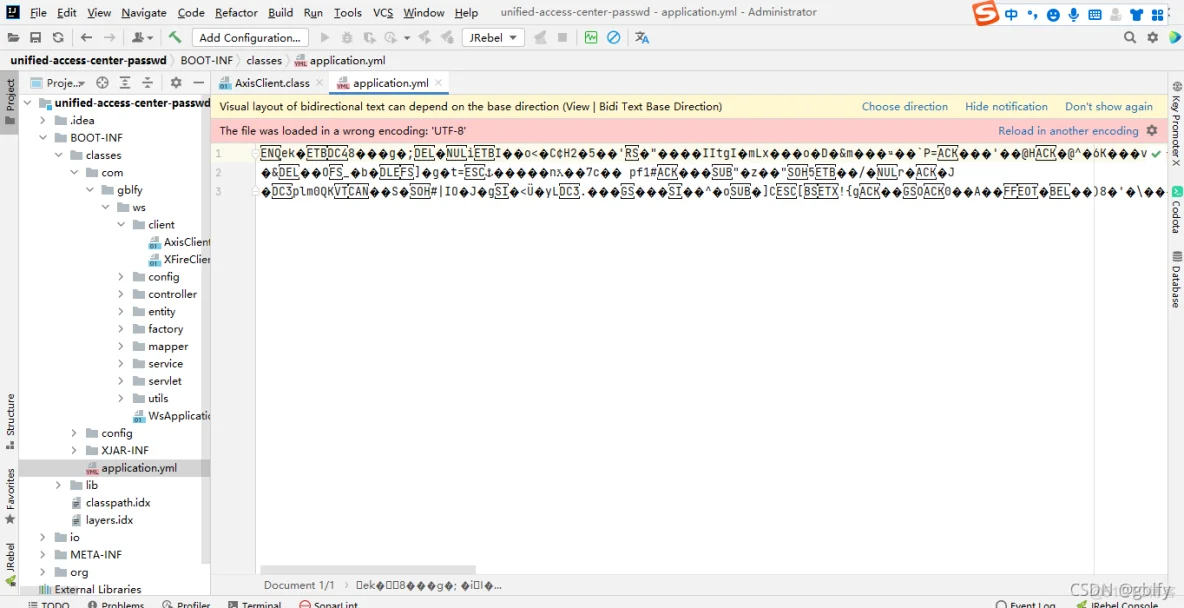Close the AxisClient.class tab

[319, 82]
